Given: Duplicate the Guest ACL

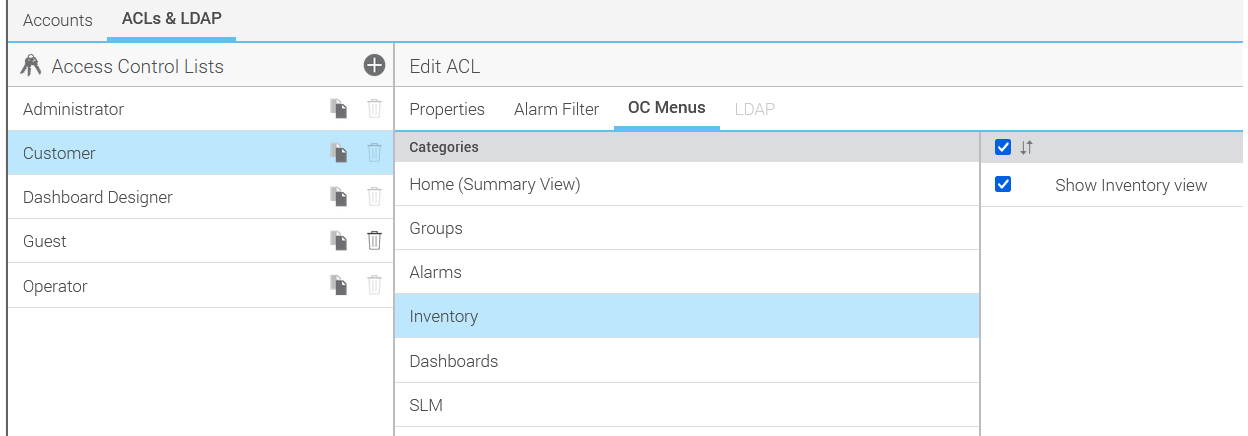Looking at the screenshot, I should point(339,241).
